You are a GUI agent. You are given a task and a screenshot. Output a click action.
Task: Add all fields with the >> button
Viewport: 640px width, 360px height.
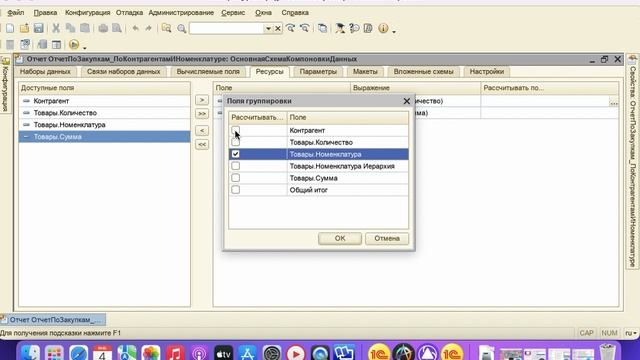(202, 113)
